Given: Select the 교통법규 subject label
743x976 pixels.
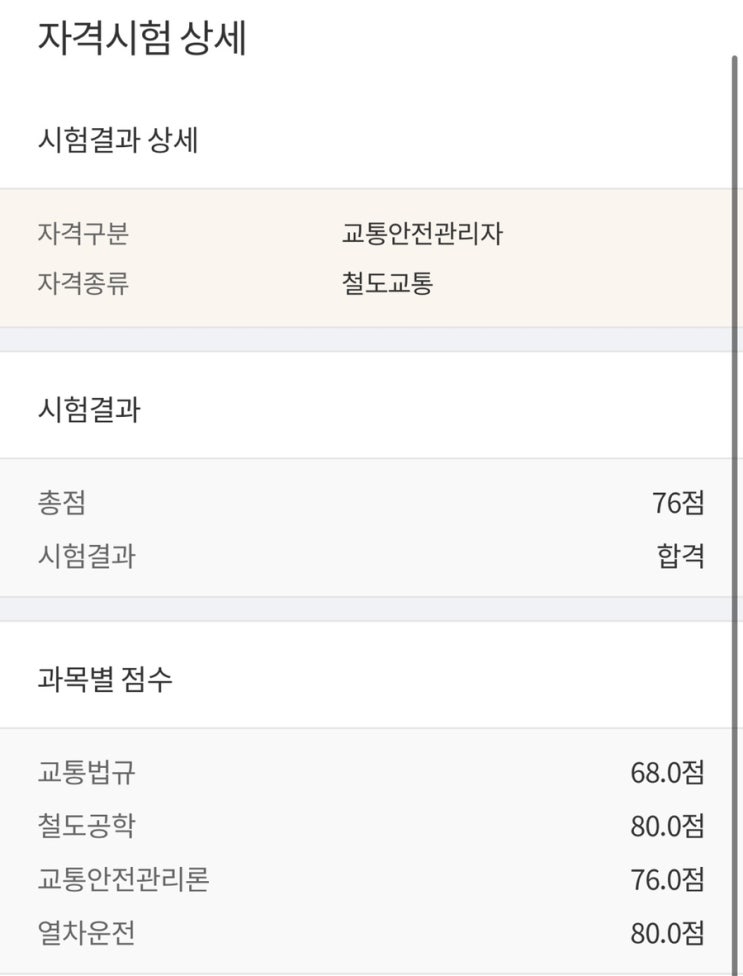Looking at the screenshot, I should (x=85, y=773).
